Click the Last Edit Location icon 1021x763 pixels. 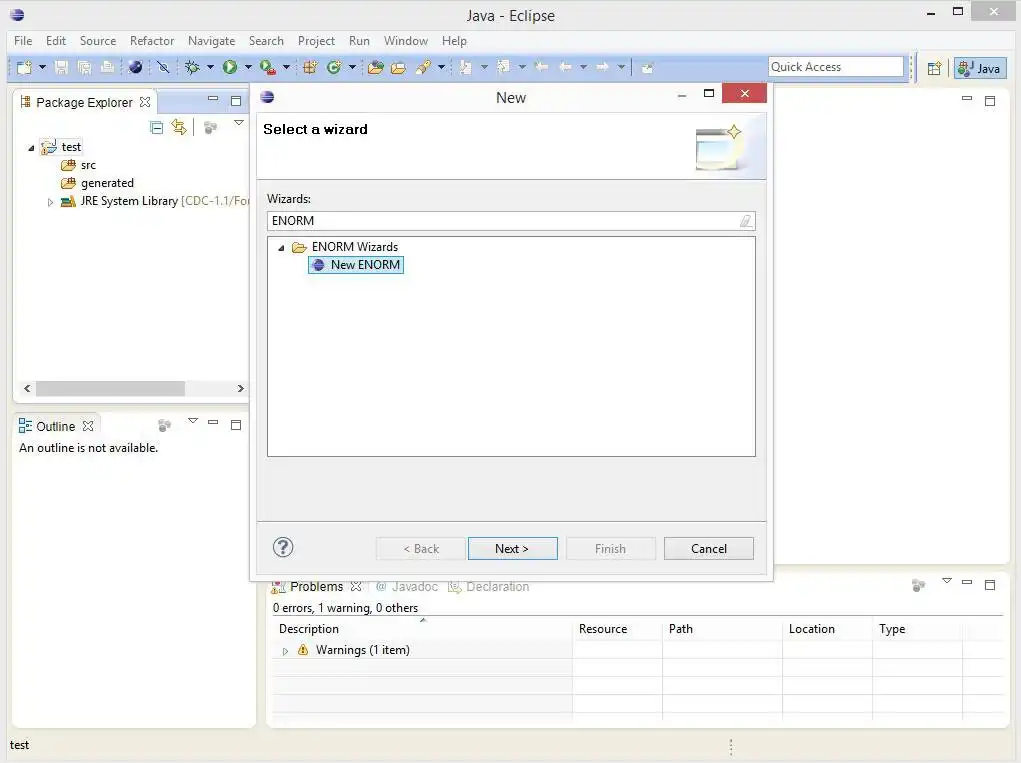(541, 67)
